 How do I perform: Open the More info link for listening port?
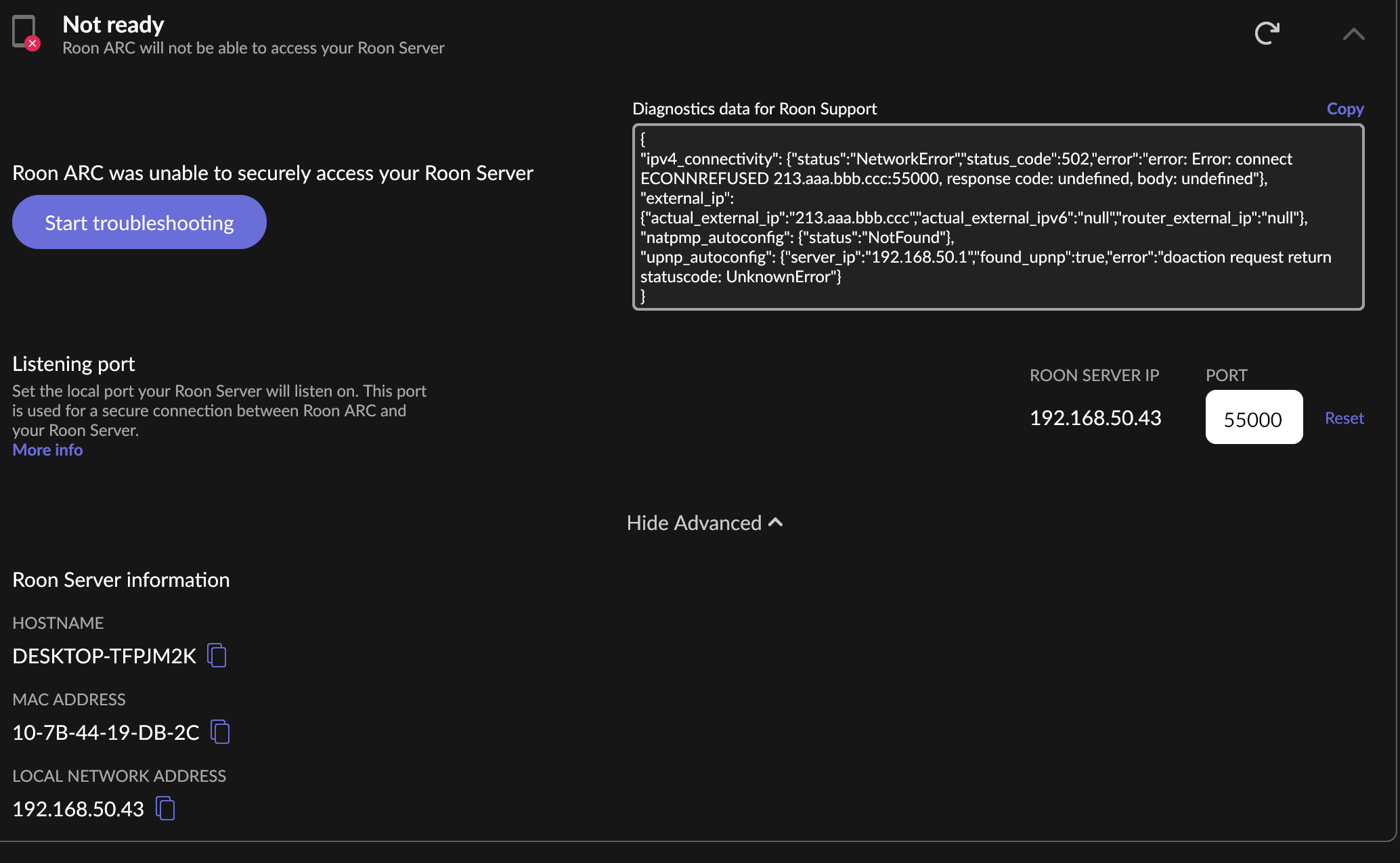pos(47,450)
